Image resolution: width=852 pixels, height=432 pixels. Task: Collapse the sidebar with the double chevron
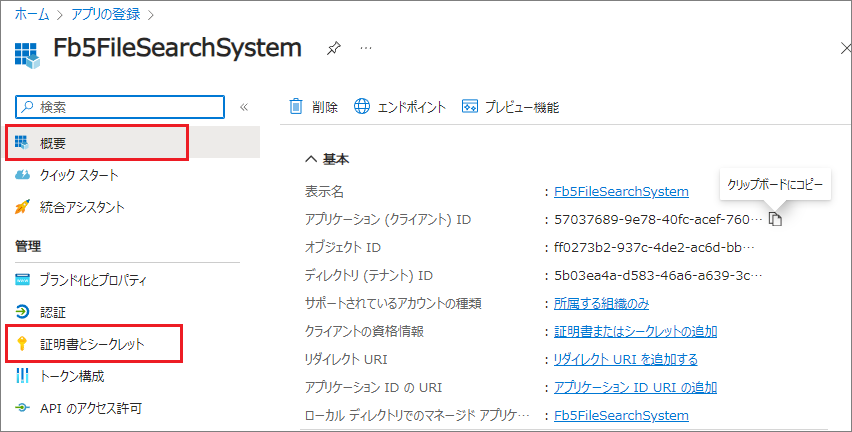pos(243,107)
